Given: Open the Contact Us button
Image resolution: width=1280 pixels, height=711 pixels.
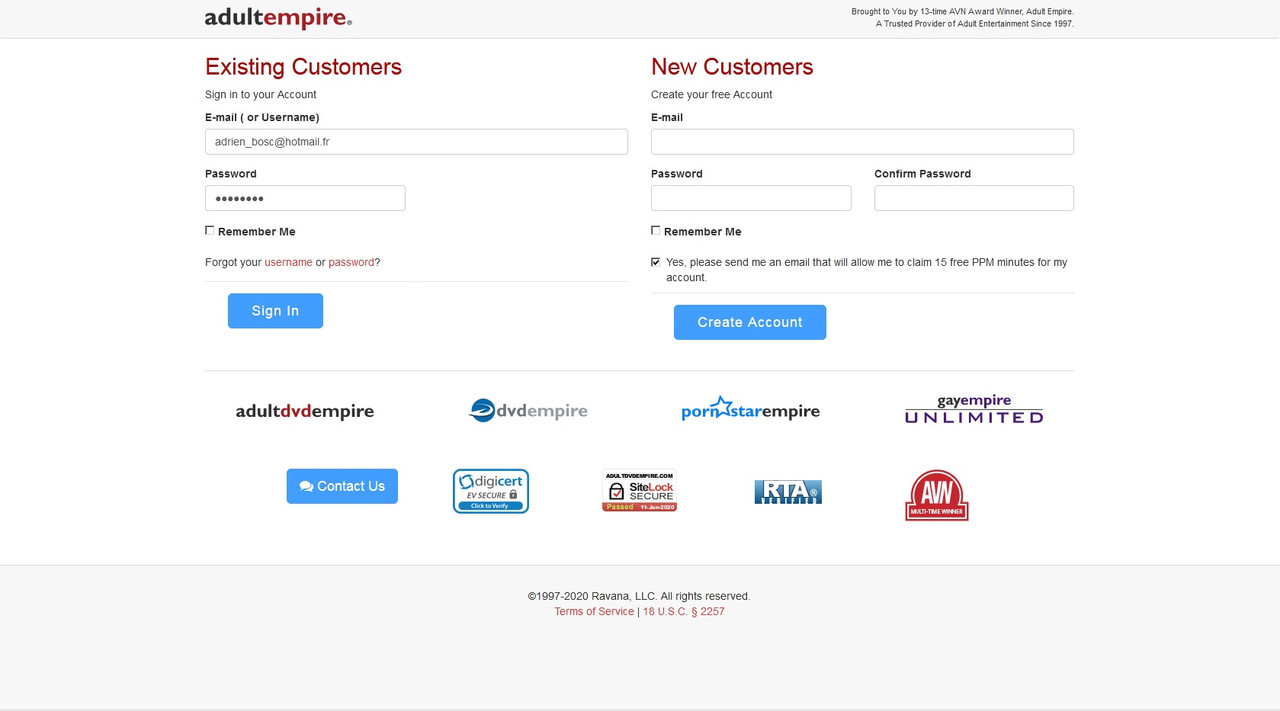Looking at the screenshot, I should click(342, 486).
